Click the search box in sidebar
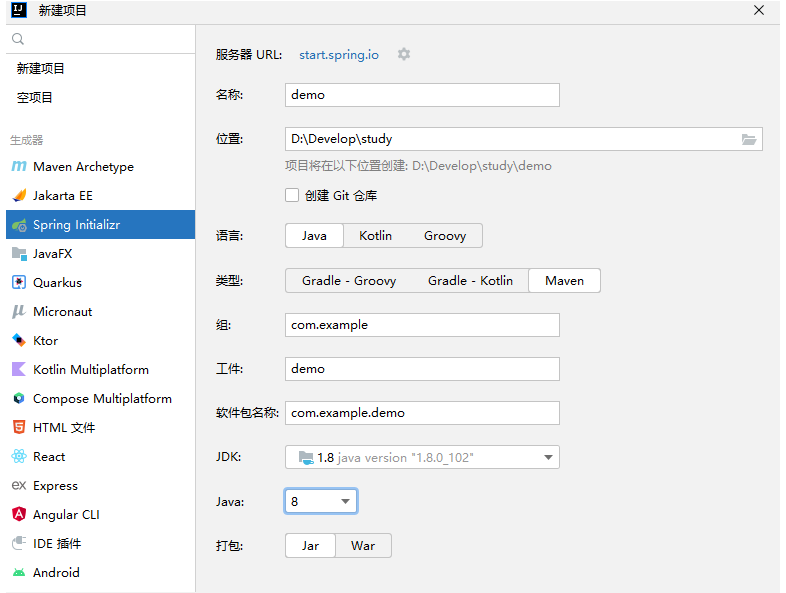 point(100,39)
